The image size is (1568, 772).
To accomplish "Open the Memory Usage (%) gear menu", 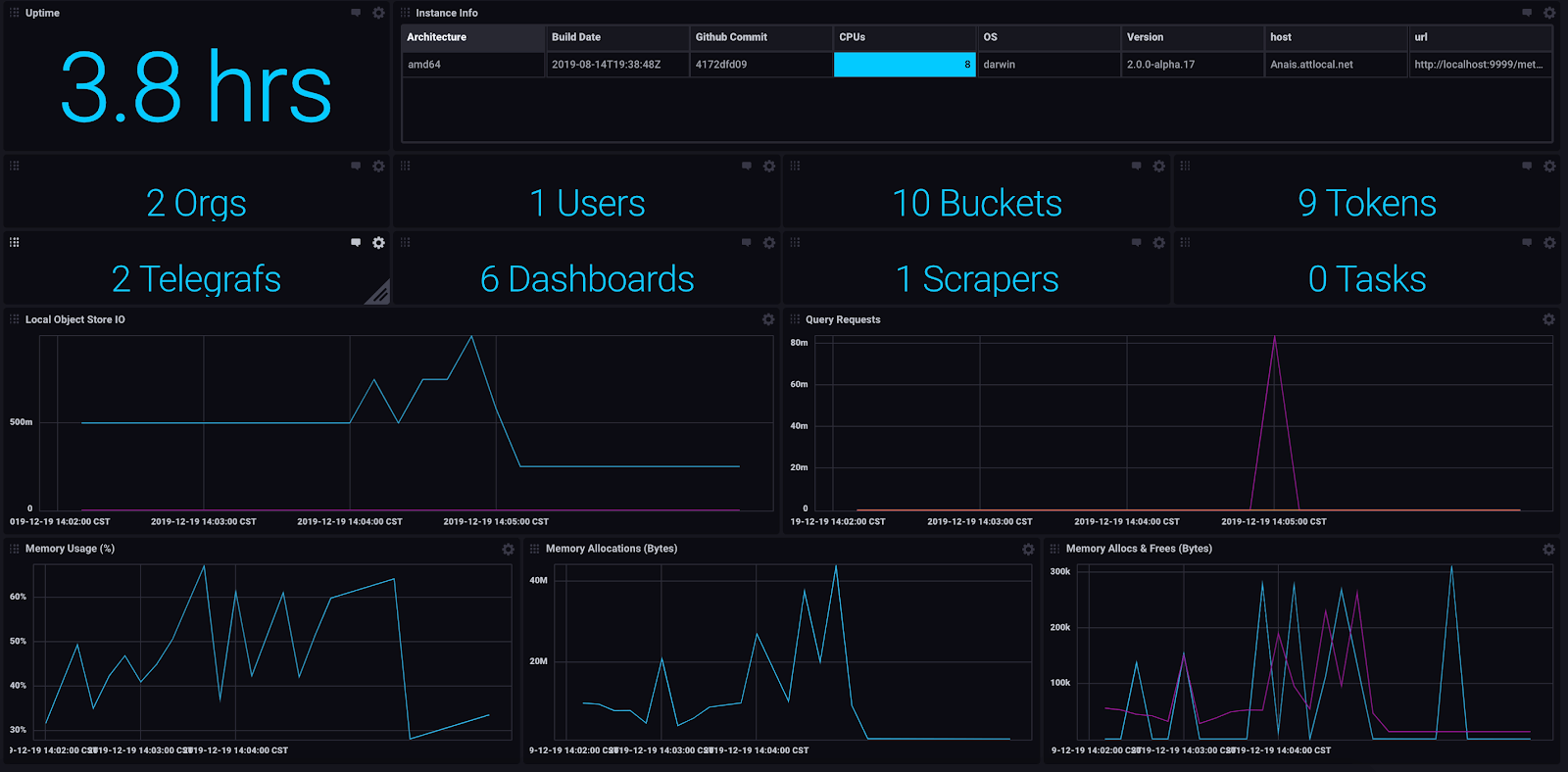I will [508, 550].
